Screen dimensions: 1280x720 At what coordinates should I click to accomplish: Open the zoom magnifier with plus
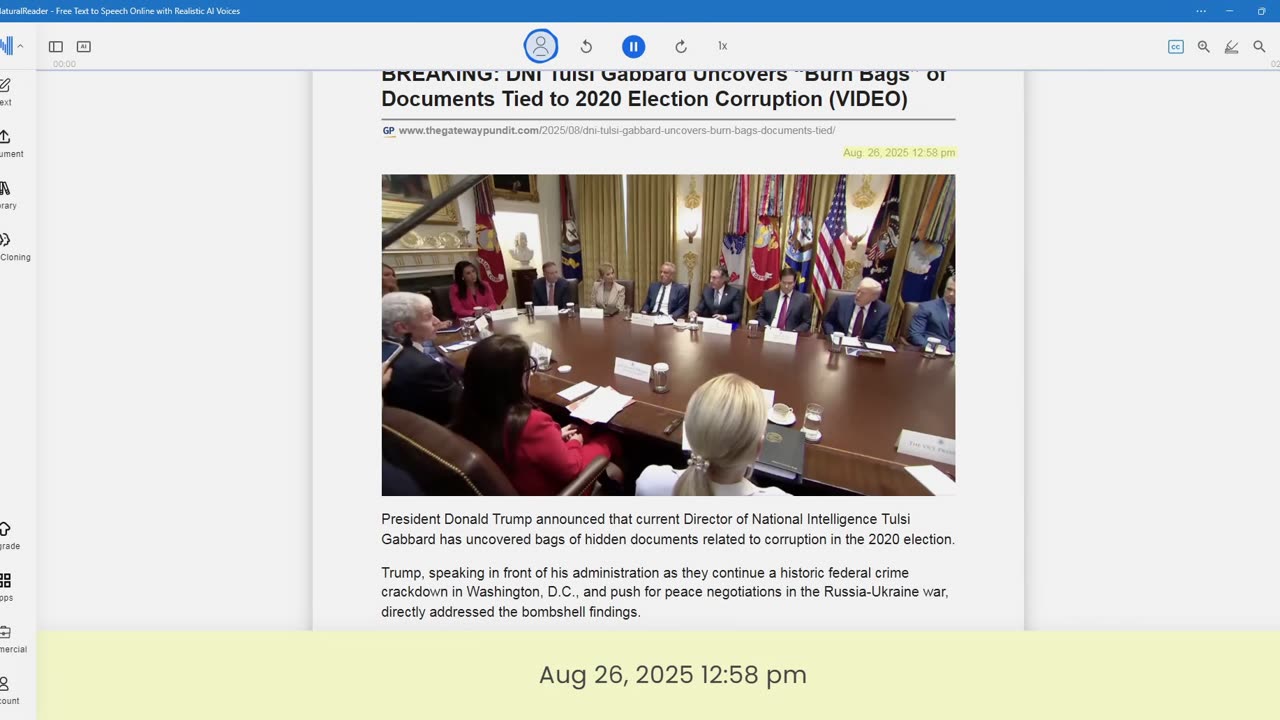pyautogui.click(x=1204, y=46)
